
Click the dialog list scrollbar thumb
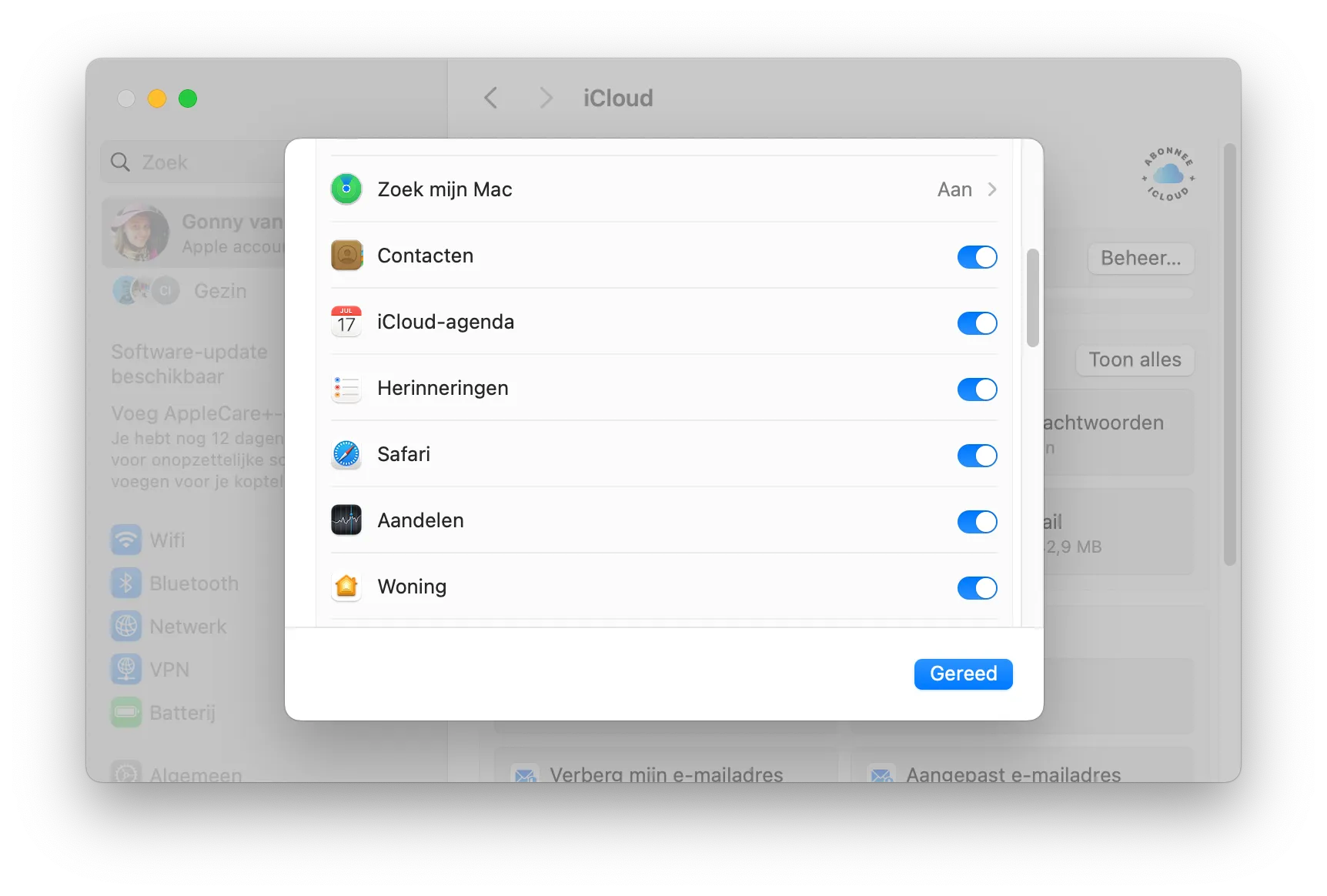point(1032,298)
